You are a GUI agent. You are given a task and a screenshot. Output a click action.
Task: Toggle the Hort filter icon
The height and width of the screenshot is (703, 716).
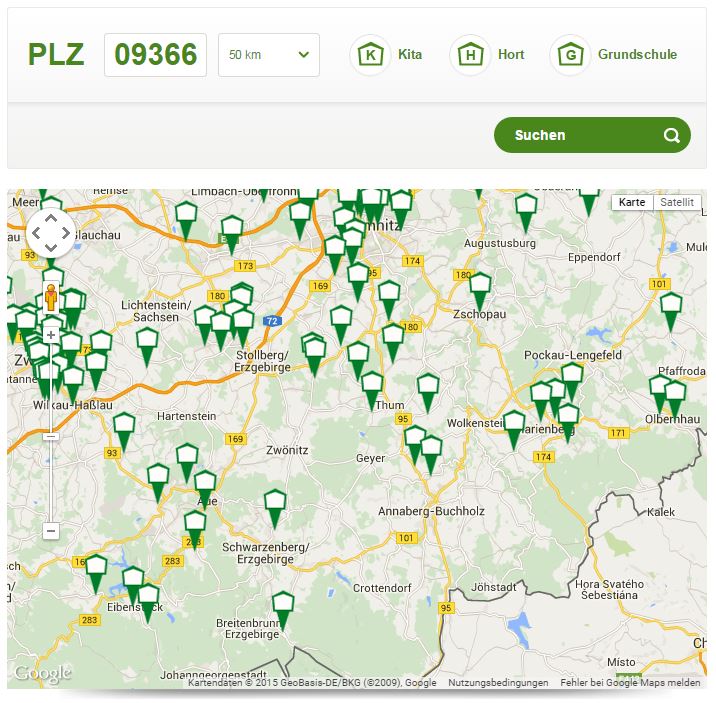[x=470, y=55]
